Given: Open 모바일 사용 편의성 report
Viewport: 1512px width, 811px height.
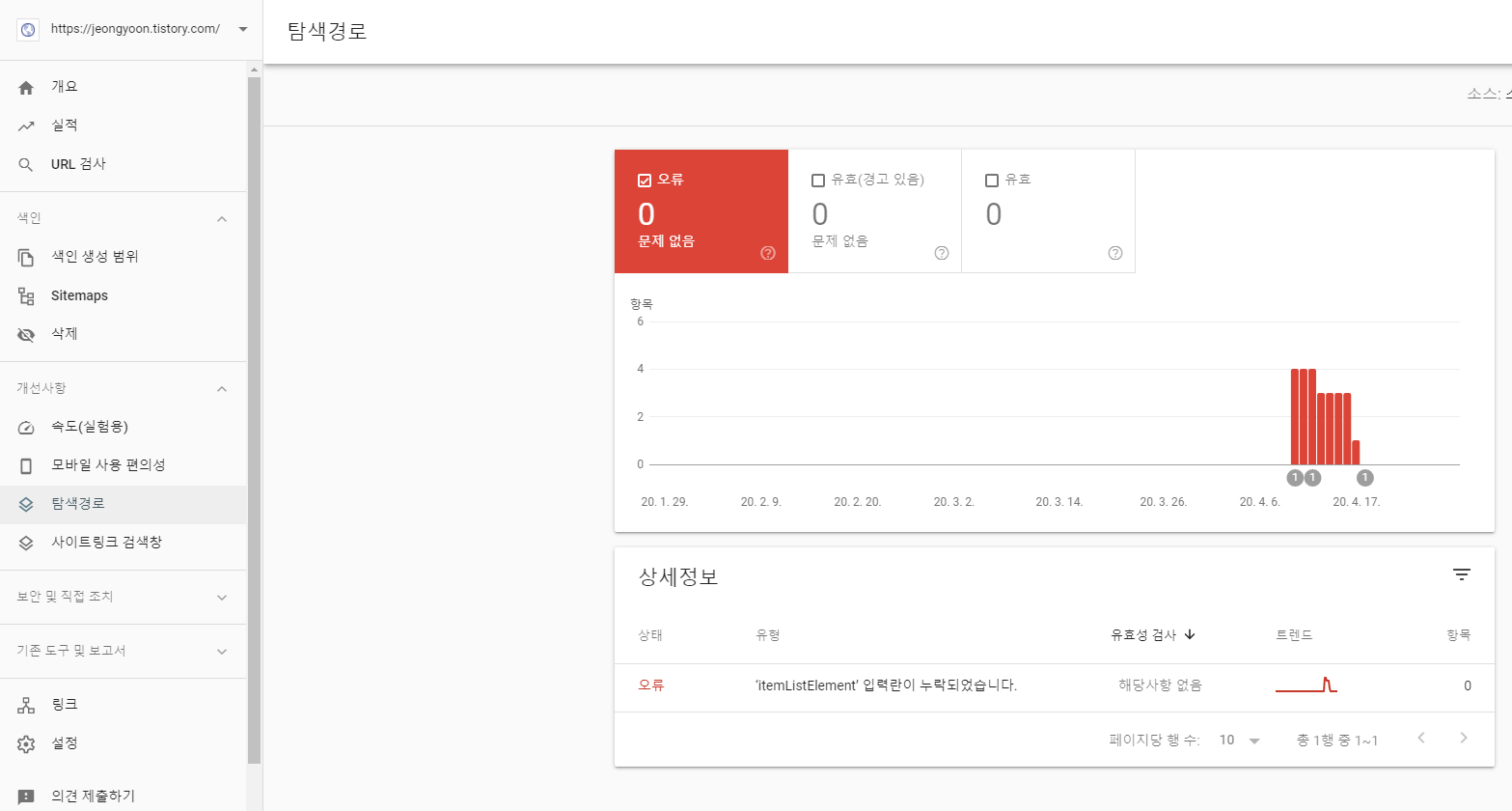Looking at the screenshot, I should (124, 465).
